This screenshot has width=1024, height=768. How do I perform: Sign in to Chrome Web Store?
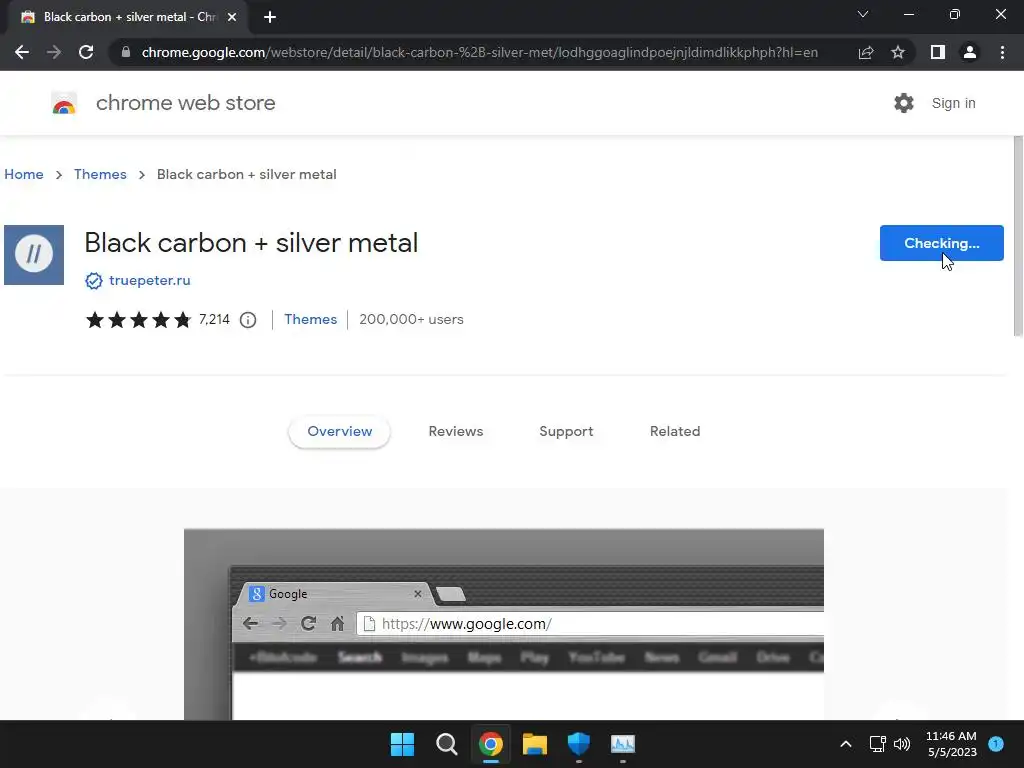point(953,103)
